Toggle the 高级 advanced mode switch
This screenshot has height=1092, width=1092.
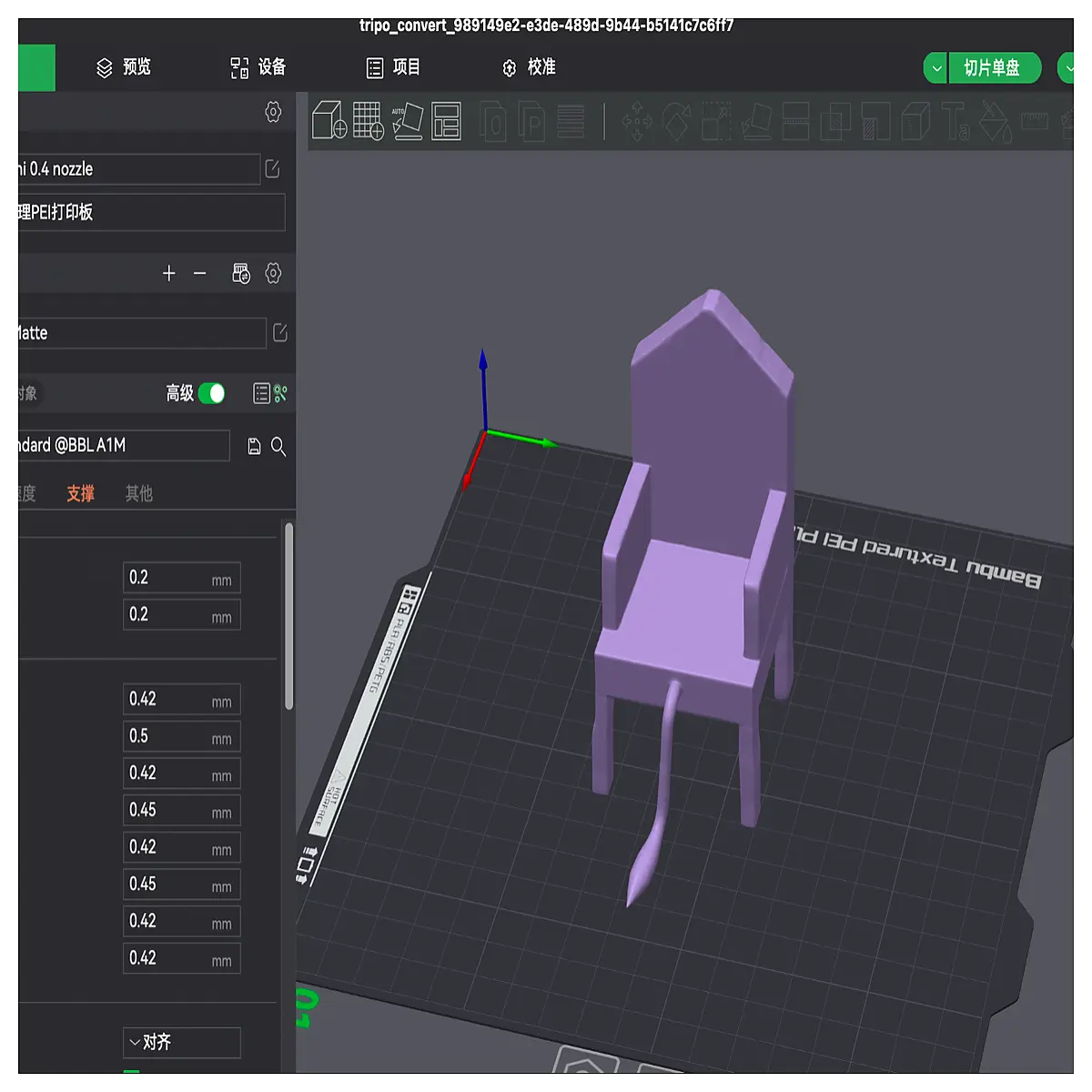(x=212, y=393)
